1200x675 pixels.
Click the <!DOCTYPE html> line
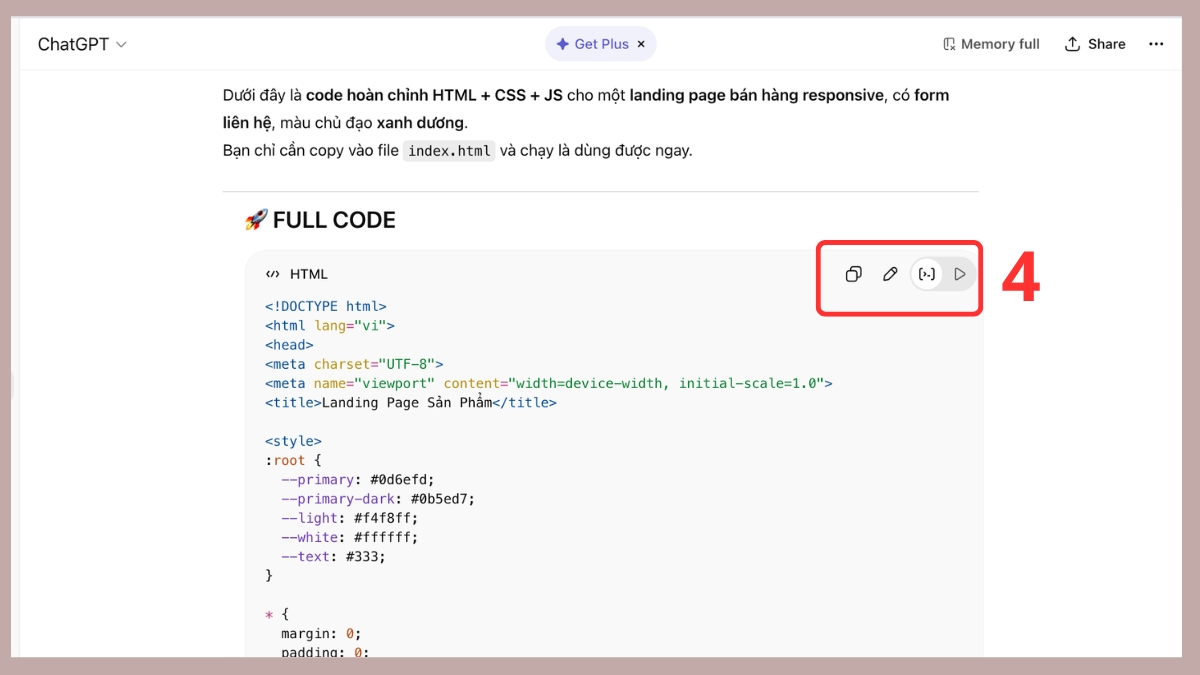(326, 307)
